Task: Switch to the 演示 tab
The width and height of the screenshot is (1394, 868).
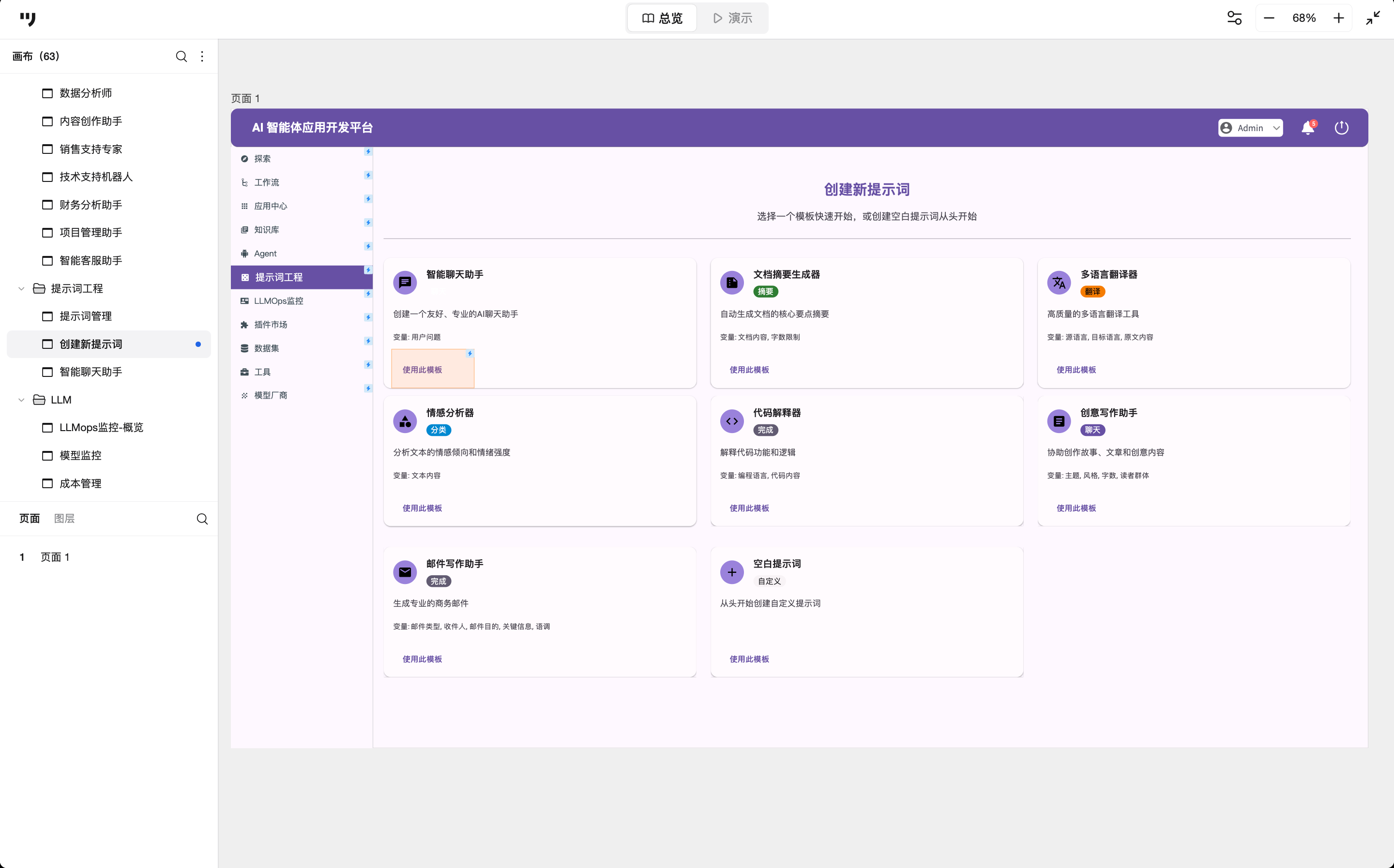Action: pos(732,18)
